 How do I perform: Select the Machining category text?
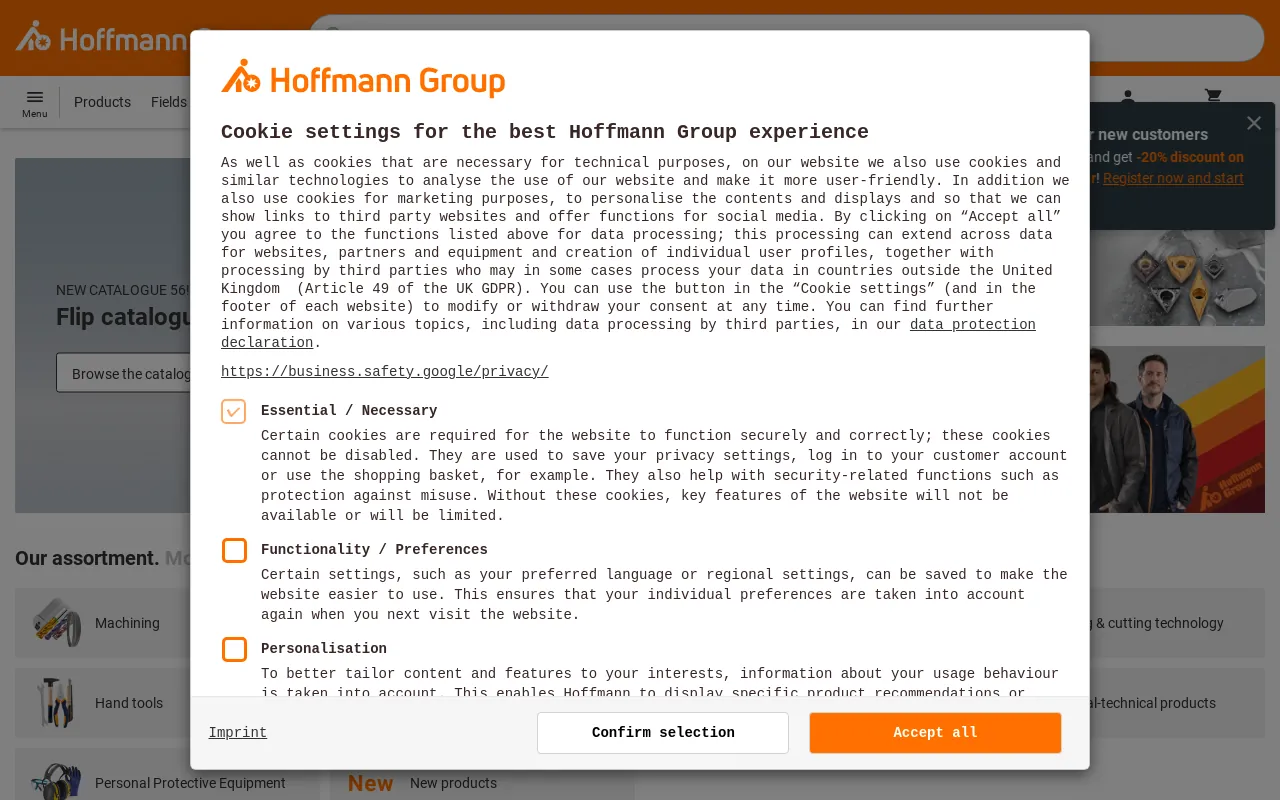(x=127, y=623)
